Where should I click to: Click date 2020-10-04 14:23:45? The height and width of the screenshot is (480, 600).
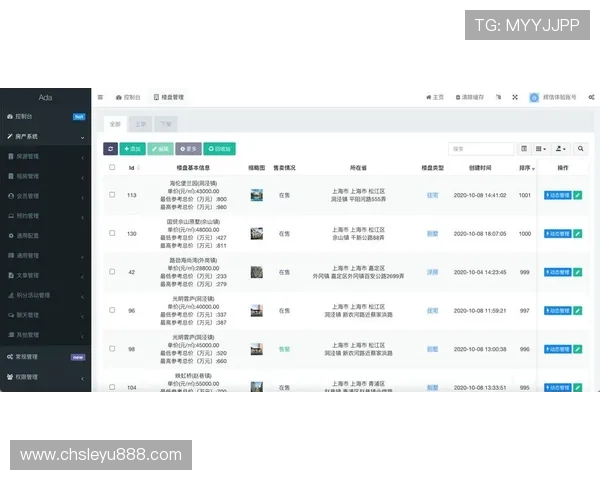[x=480, y=272]
